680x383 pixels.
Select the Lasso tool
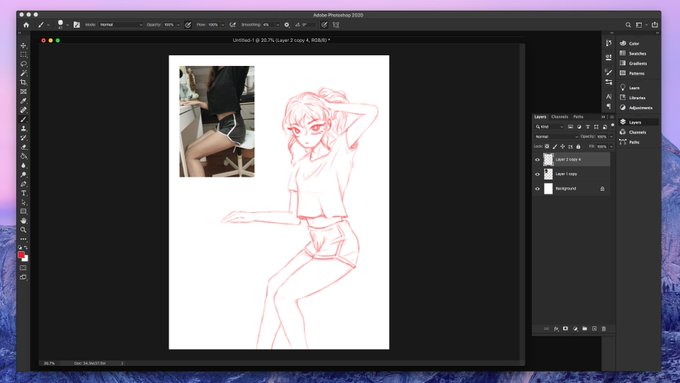tap(23, 64)
